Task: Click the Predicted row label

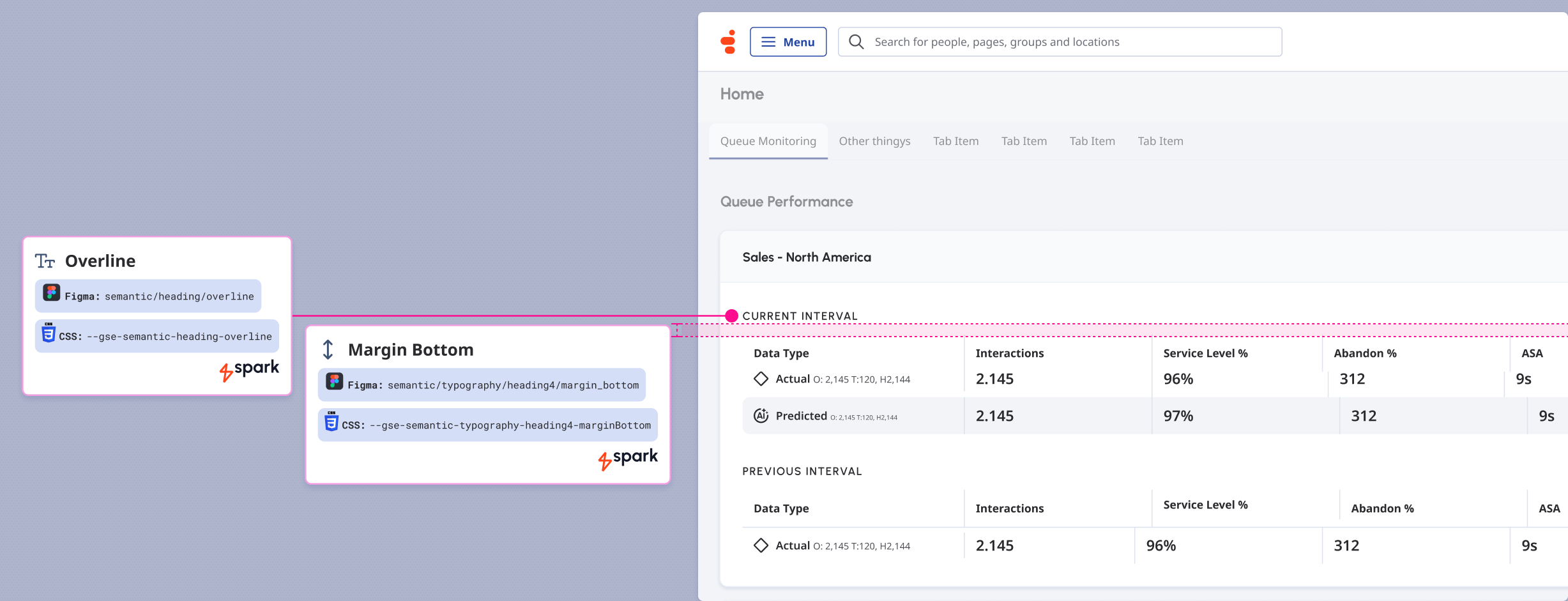Action: click(x=802, y=416)
